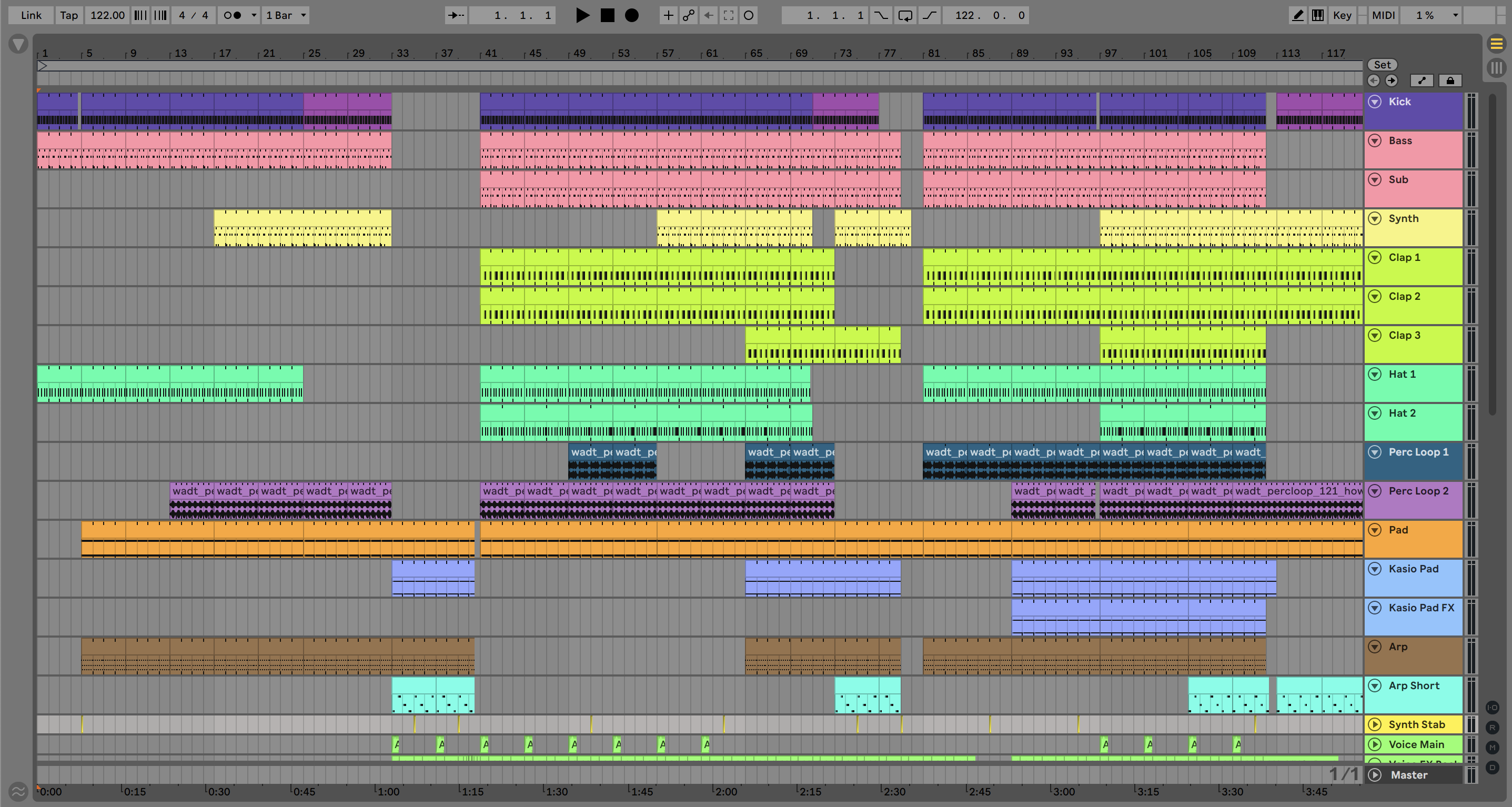Image resolution: width=1512 pixels, height=807 pixels.
Task: Toggle the metronome on or off
Action: pos(233,15)
